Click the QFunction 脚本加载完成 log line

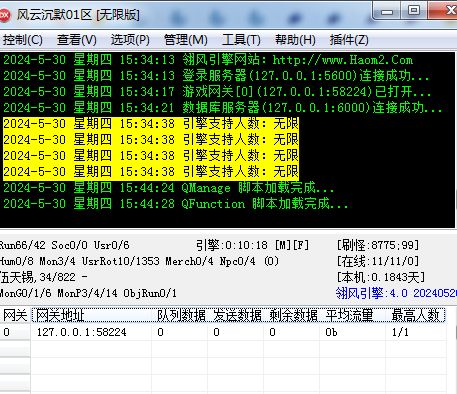coord(175,204)
